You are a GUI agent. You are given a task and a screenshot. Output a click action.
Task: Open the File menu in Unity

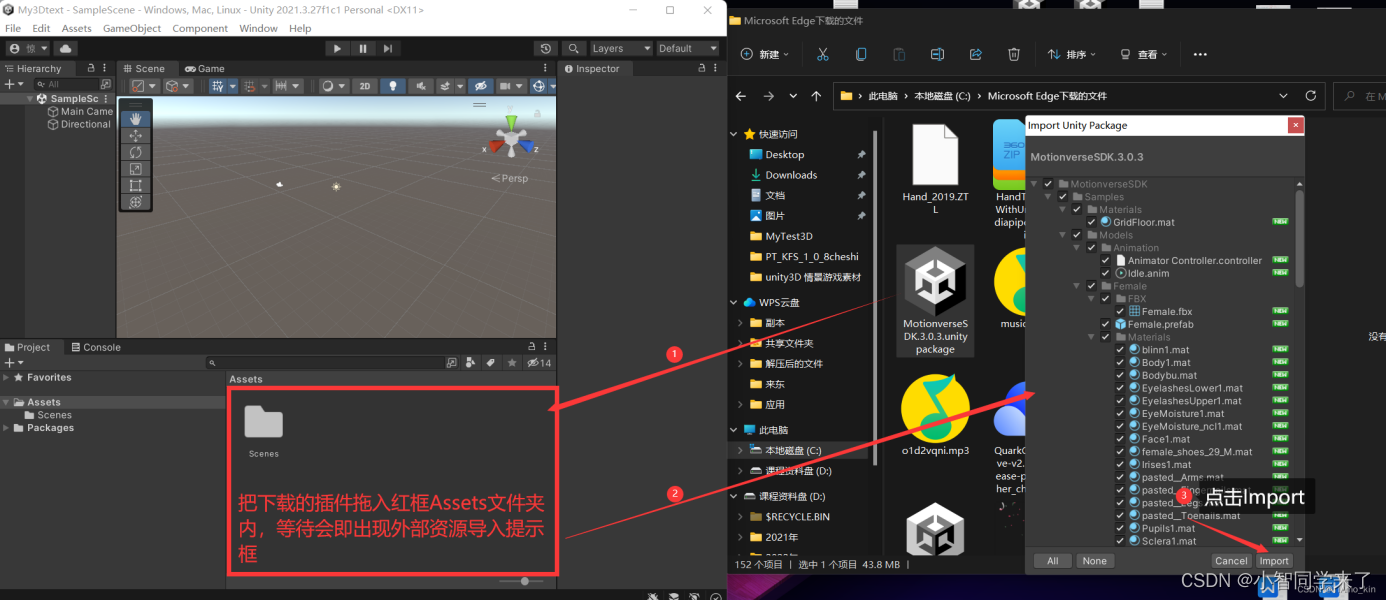[x=13, y=28]
